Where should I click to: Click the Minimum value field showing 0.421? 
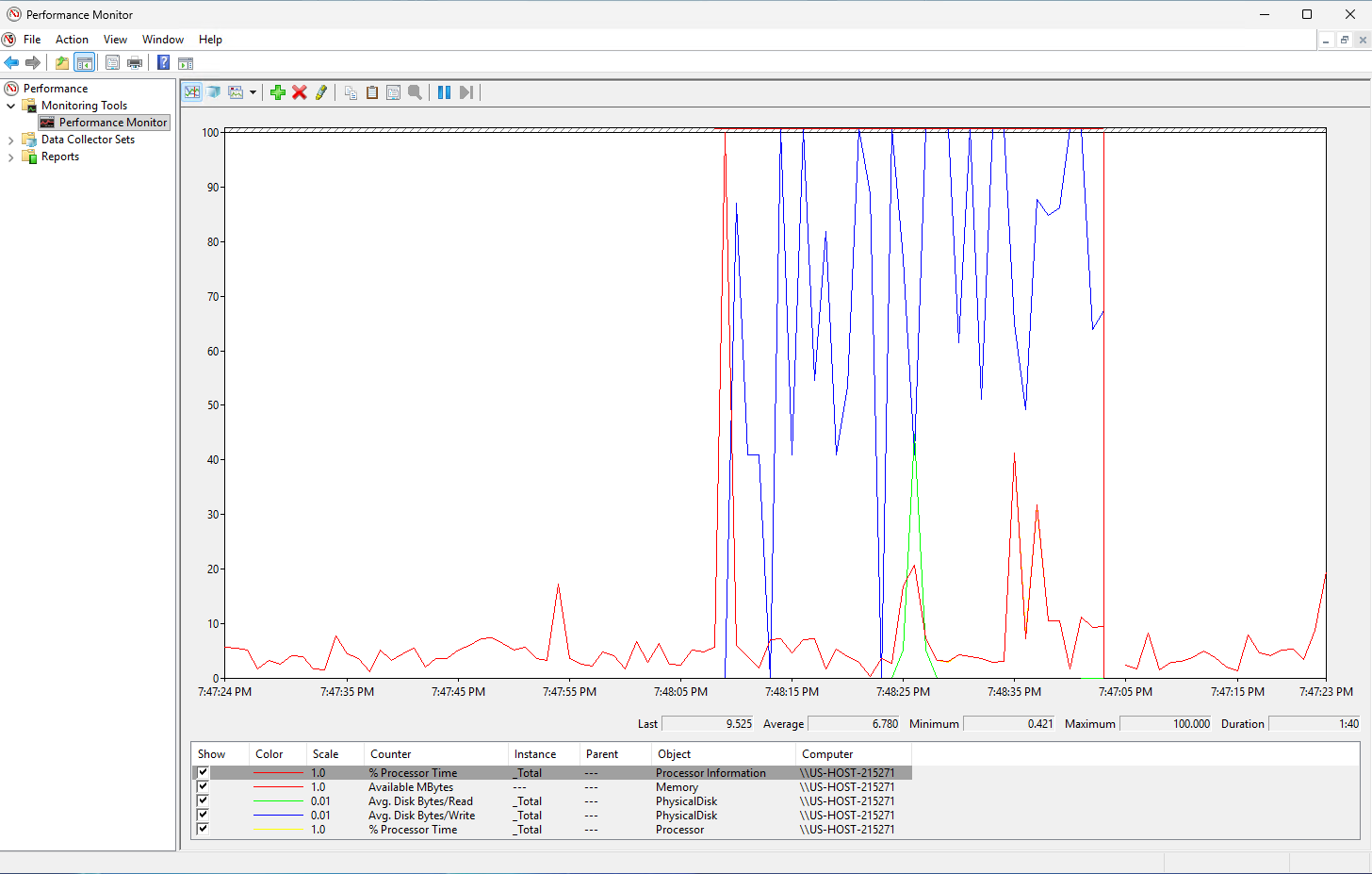[1009, 724]
